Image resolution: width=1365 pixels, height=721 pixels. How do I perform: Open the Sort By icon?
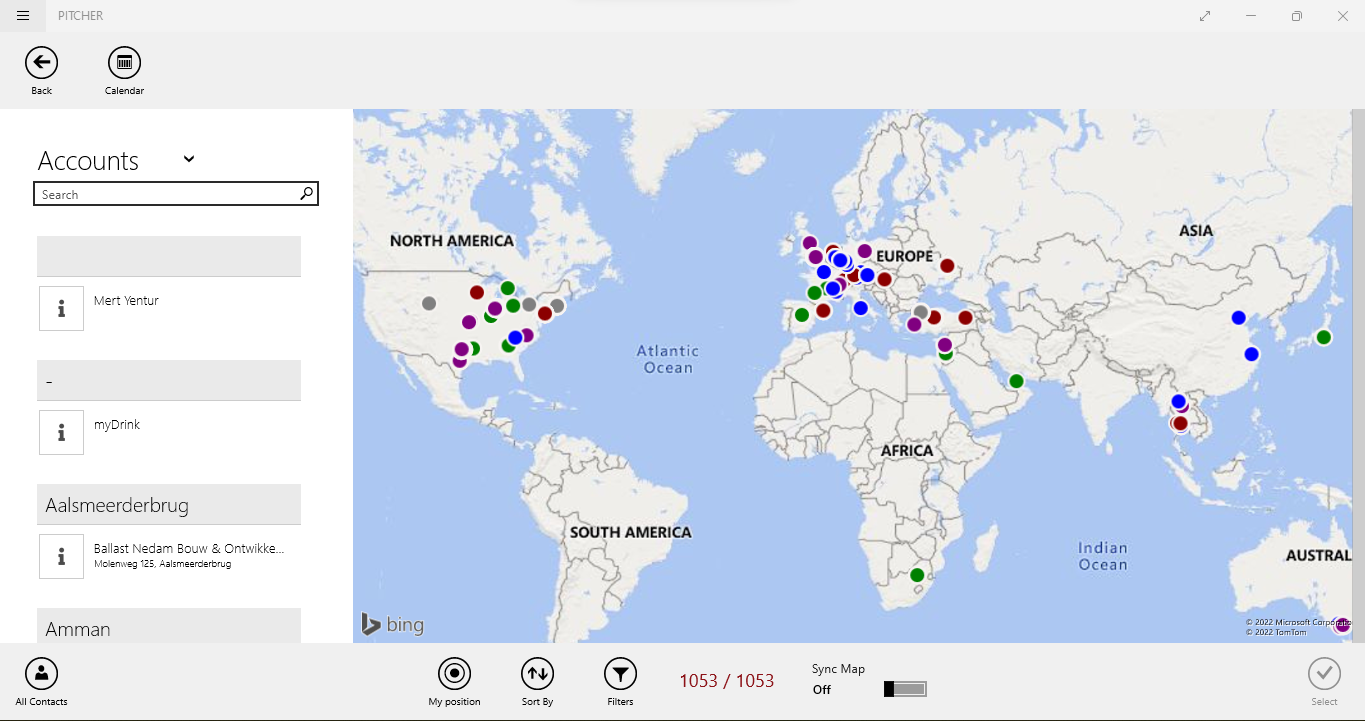[x=537, y=674]
